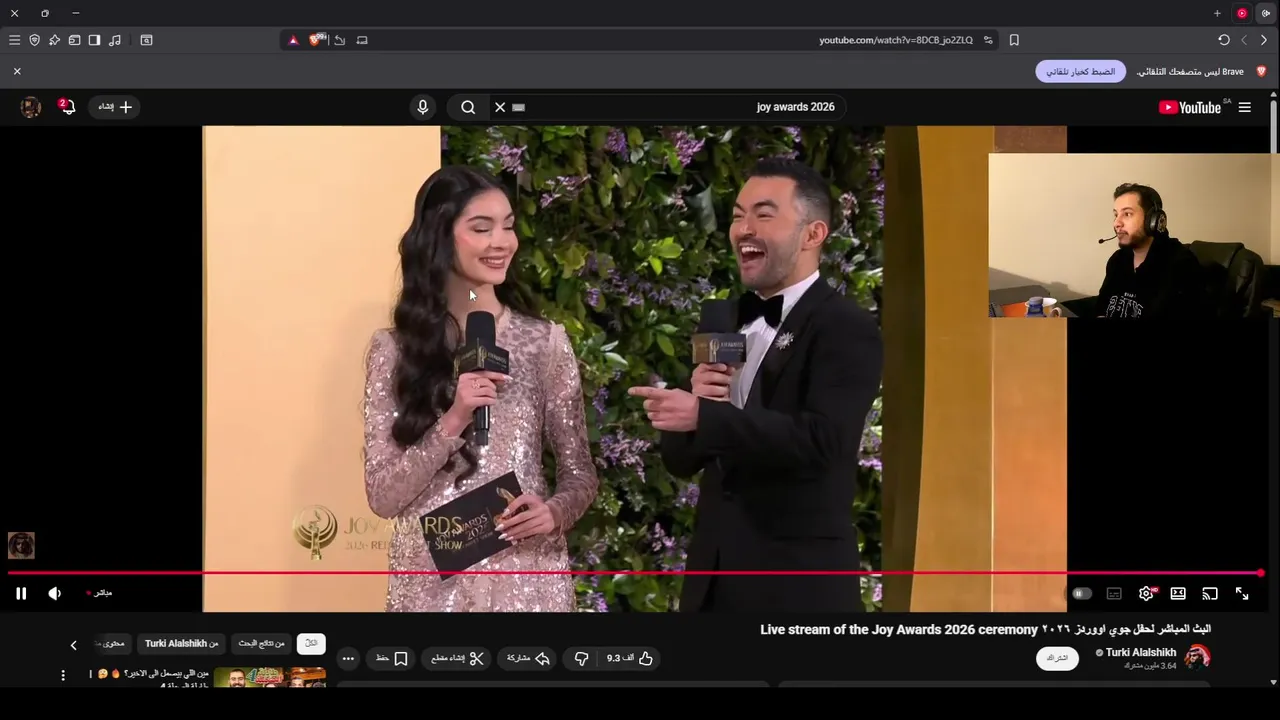This screenshot has width=1280, height=720.
Task: Open the Brave Shields lion icon
Action: point(317,40)
